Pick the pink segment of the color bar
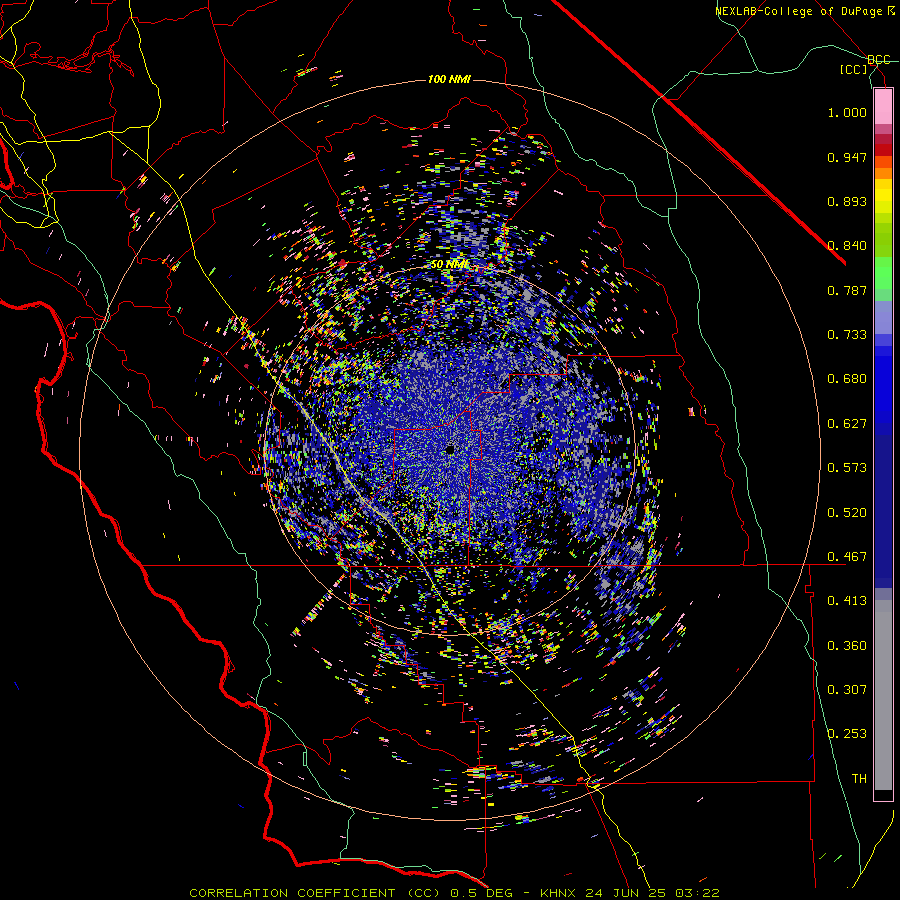 883,107
